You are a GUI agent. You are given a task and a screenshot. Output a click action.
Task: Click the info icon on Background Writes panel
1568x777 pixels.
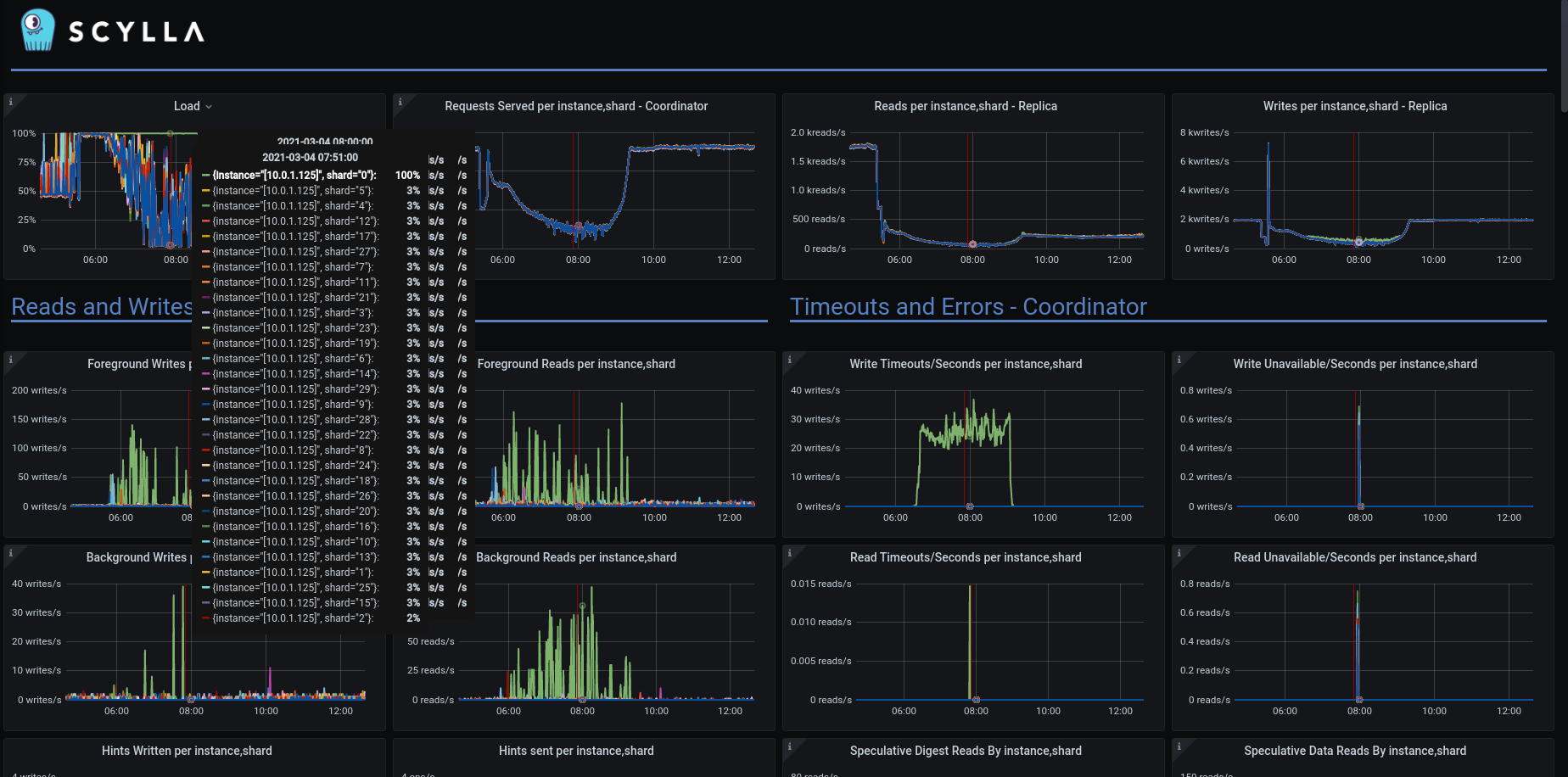click(x=10, y=552)
